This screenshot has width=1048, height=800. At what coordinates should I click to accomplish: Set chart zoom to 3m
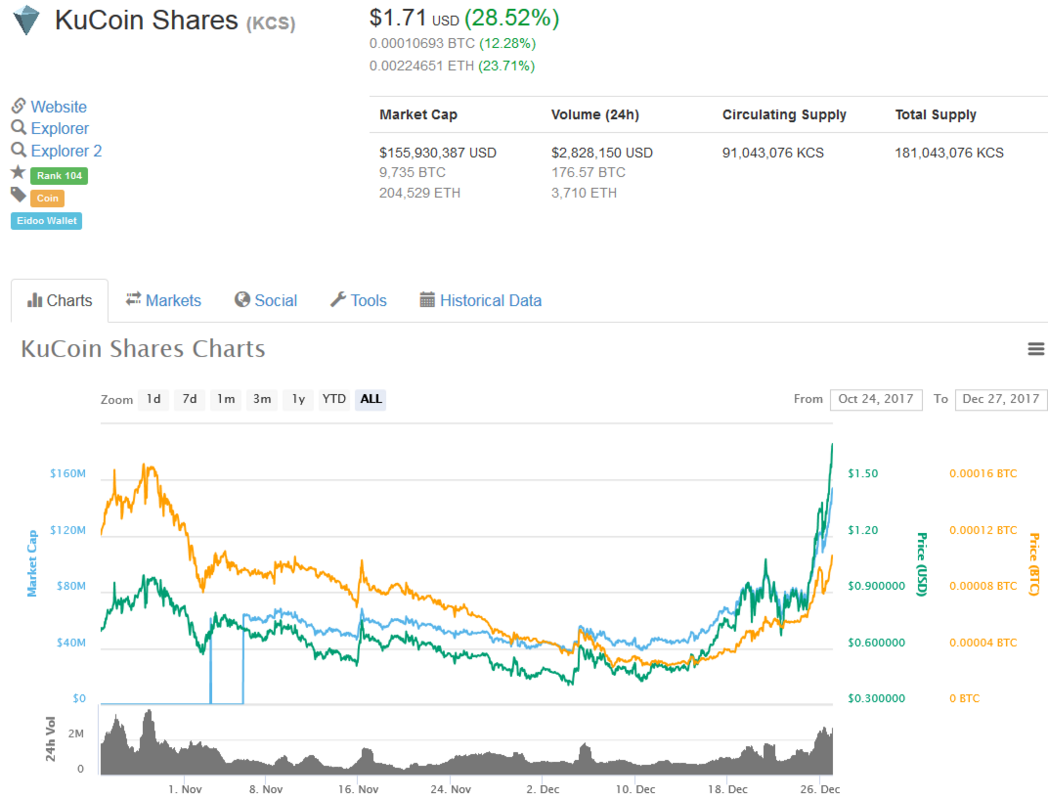[x=262, y=399]
